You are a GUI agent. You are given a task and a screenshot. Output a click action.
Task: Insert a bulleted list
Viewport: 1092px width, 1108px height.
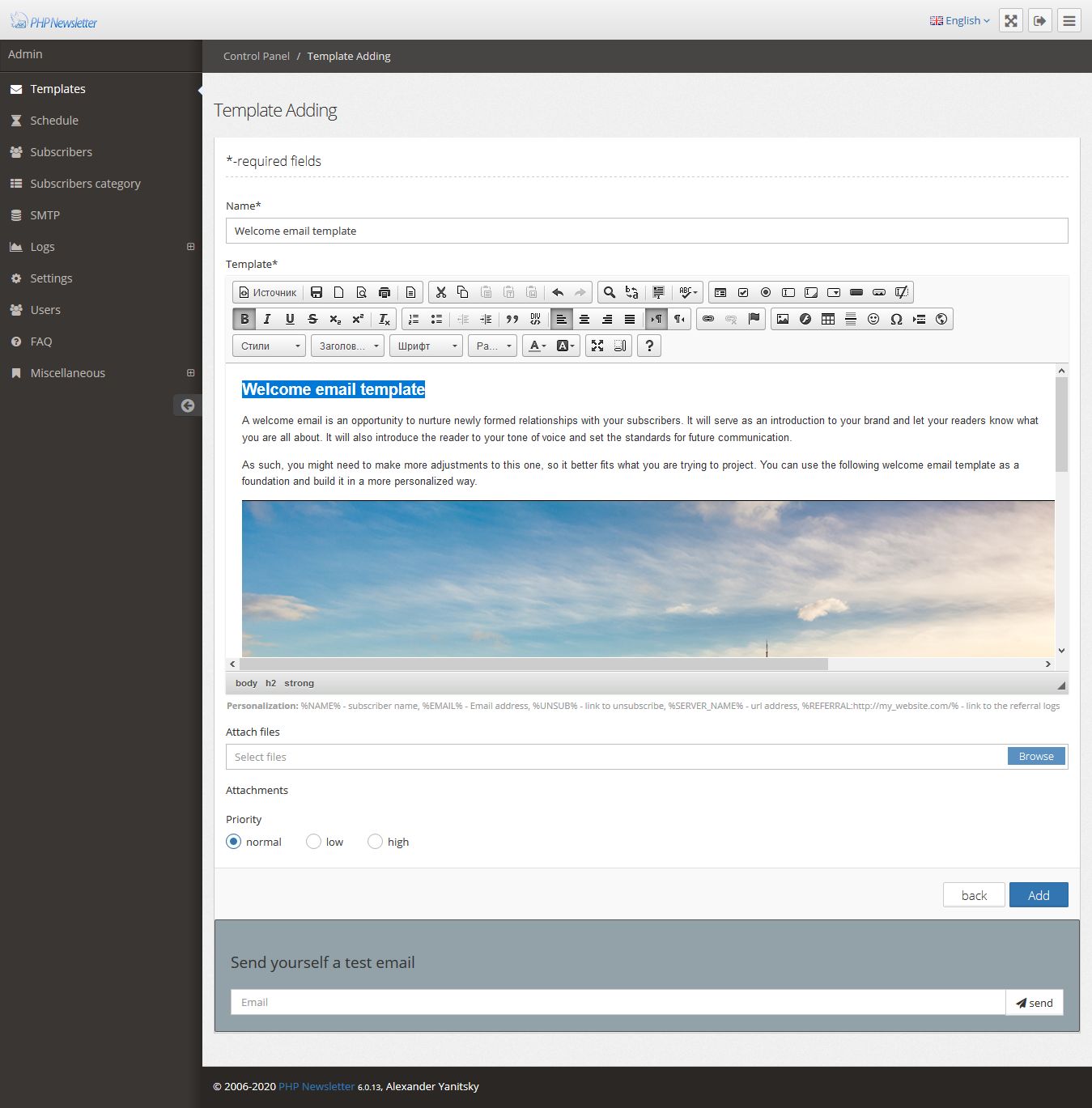(x=436, y=319)
